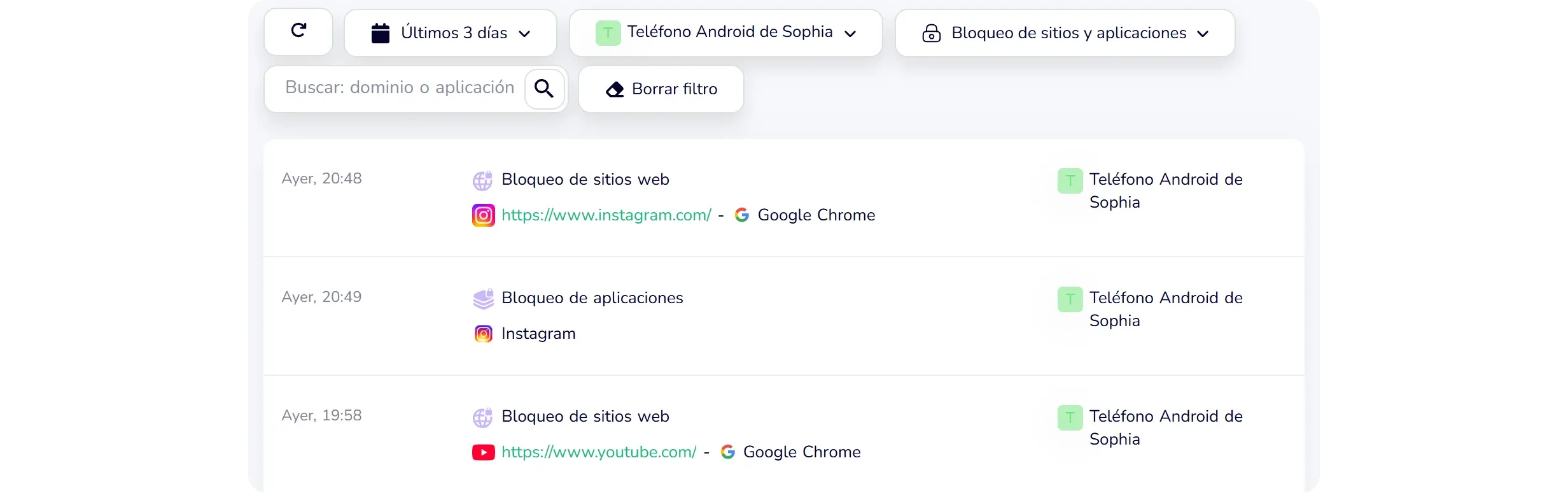This screenshot has width=1568, height=493.
Task: Click the T device badge in 19:58 row
Action: click(1070, 418)
